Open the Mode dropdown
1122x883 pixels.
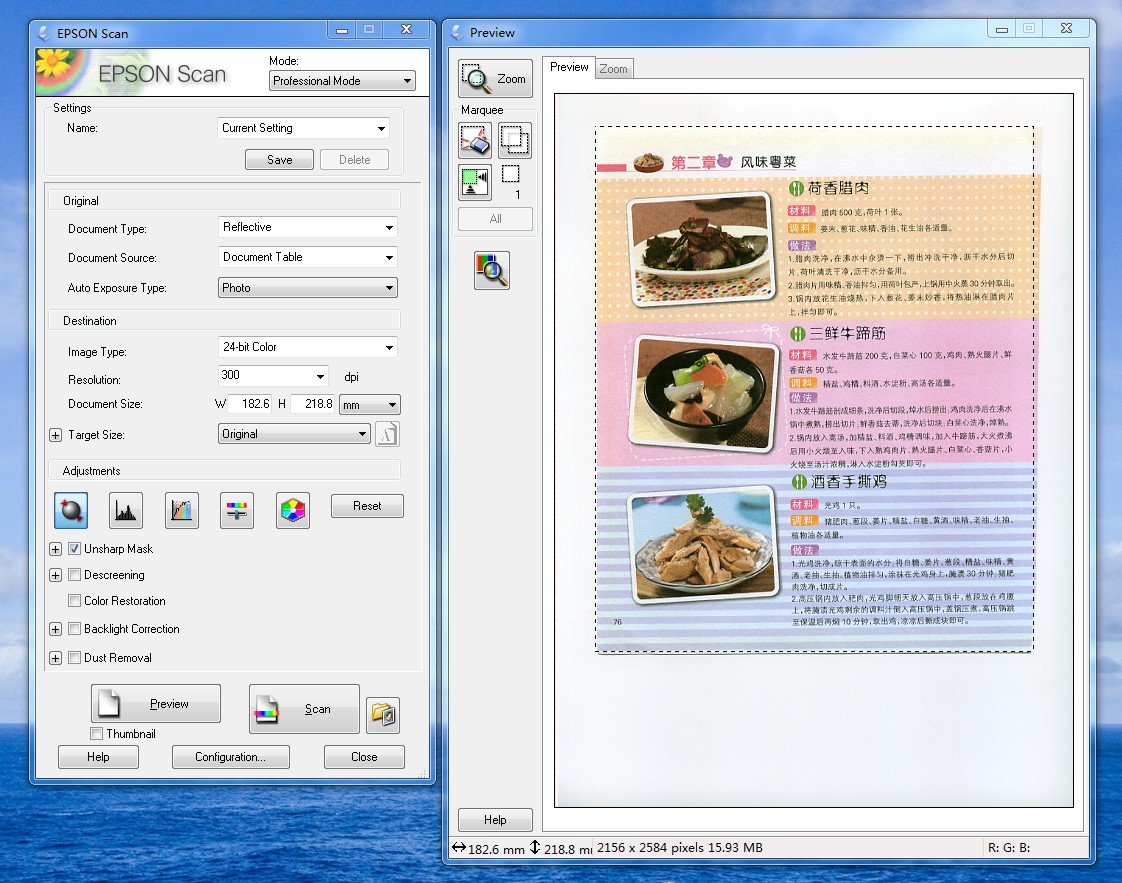point(342,81)
